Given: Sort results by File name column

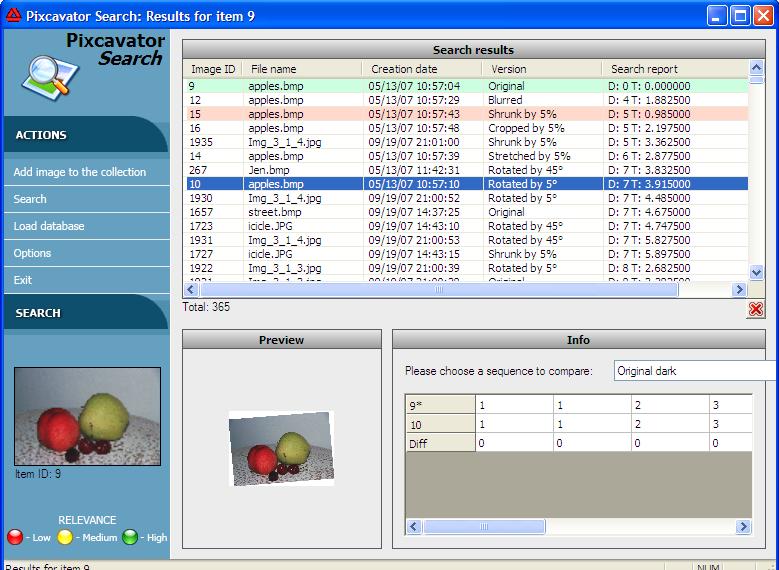Looking at the screenshot, I should pos(303,69).
